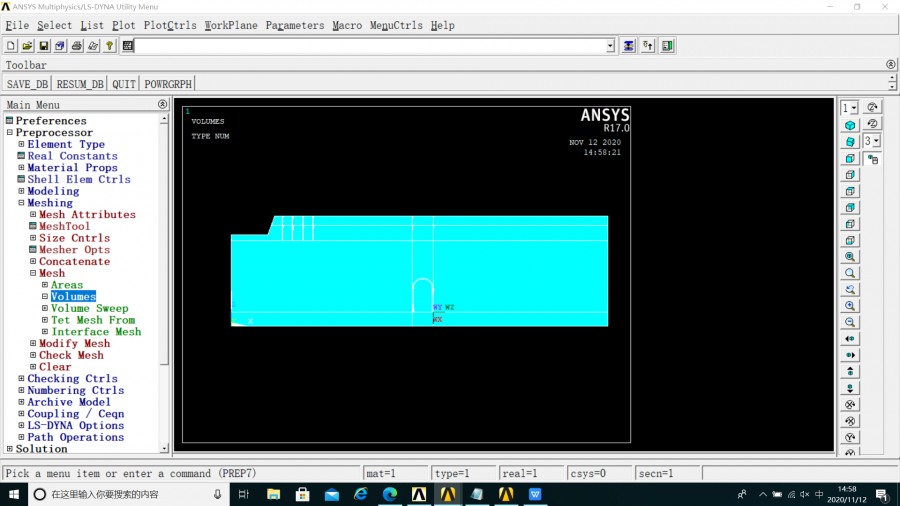Select the isometric view cube icon
900x506 pixels.
point(850,125)
